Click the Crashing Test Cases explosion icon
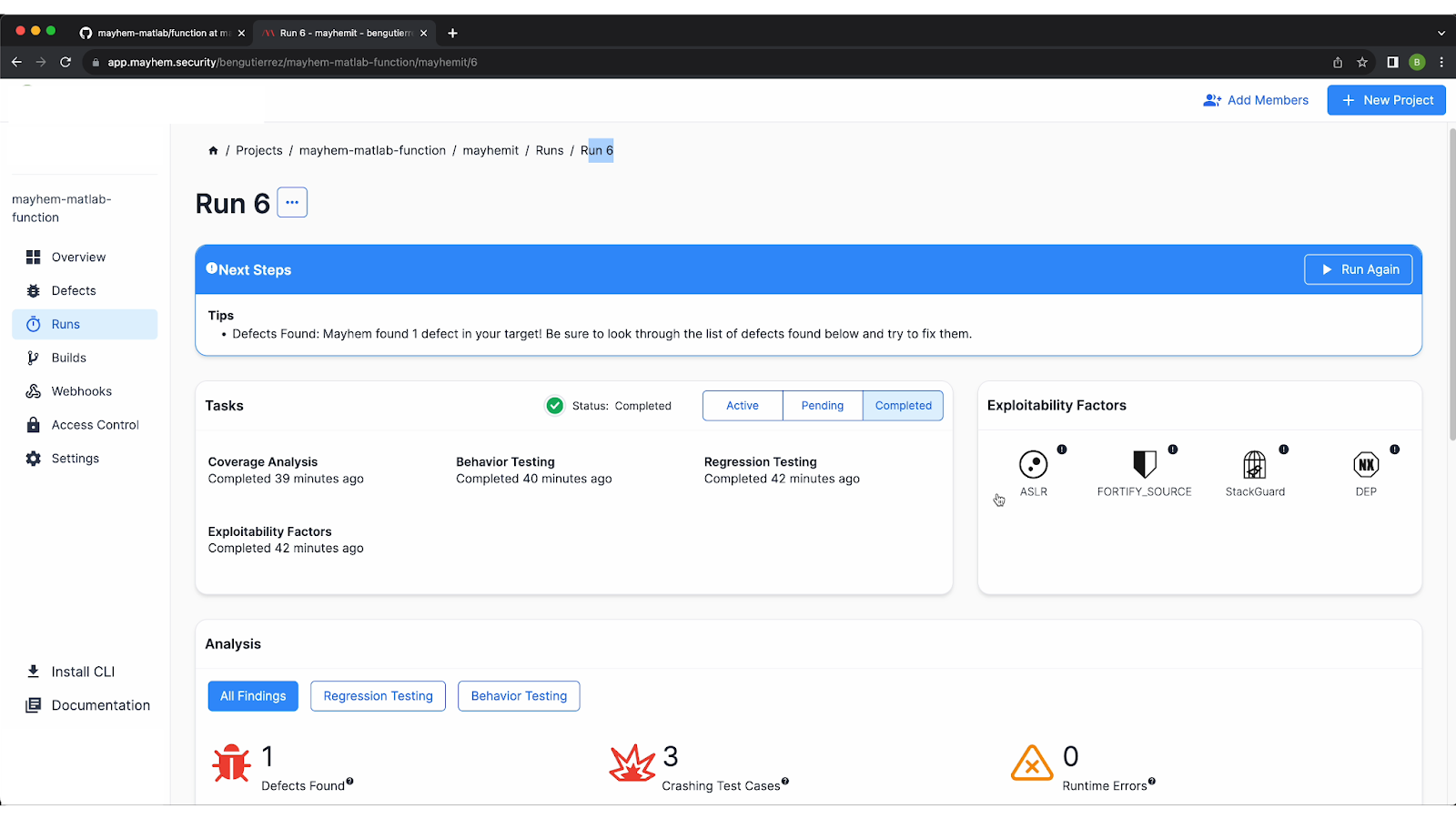Viewport: 1456px width, 819px height. (632, 763)
